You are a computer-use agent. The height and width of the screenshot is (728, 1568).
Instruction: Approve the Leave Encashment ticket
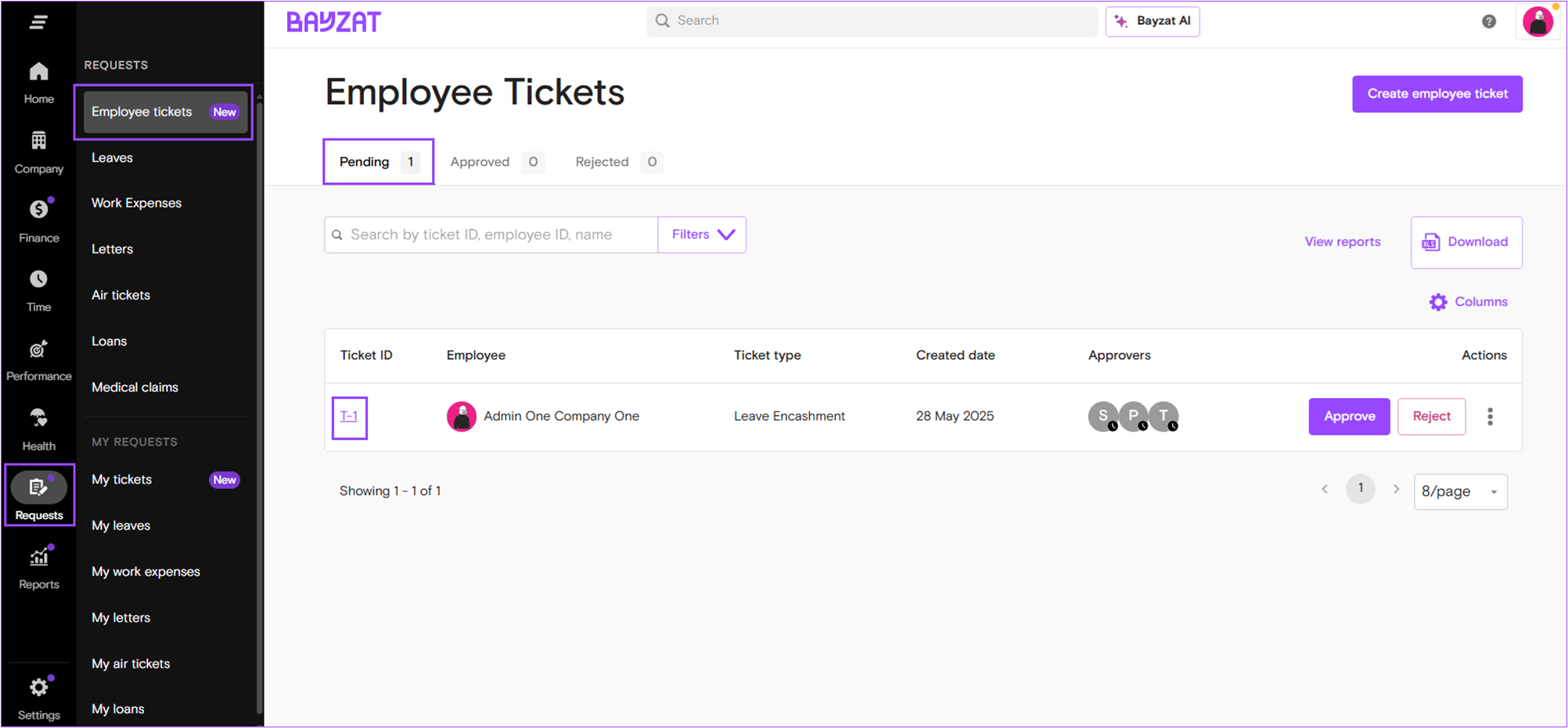point(1348,416)
